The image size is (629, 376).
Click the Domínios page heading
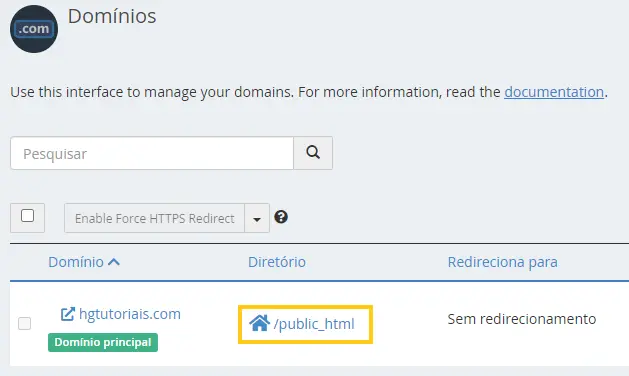click(112, 16)
